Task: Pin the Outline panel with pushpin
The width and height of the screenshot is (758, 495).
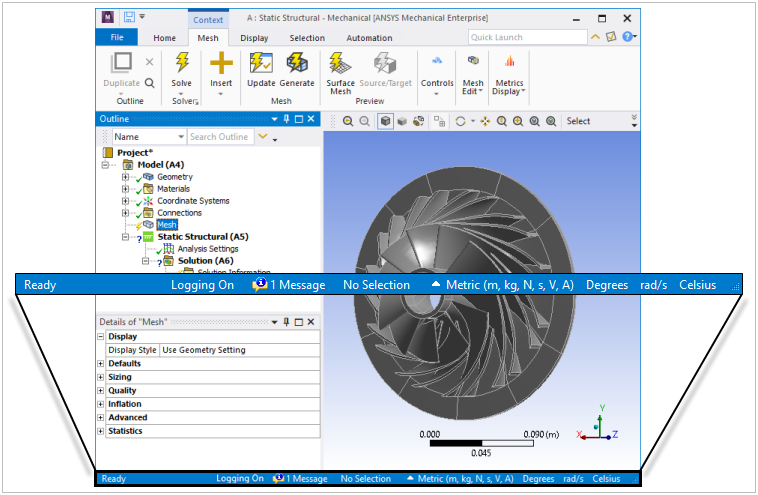Action: tap(286, 120)
